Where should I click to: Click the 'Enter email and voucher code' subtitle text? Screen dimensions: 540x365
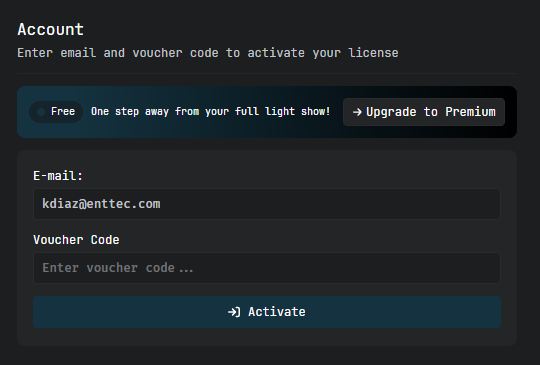click(208, 53)
